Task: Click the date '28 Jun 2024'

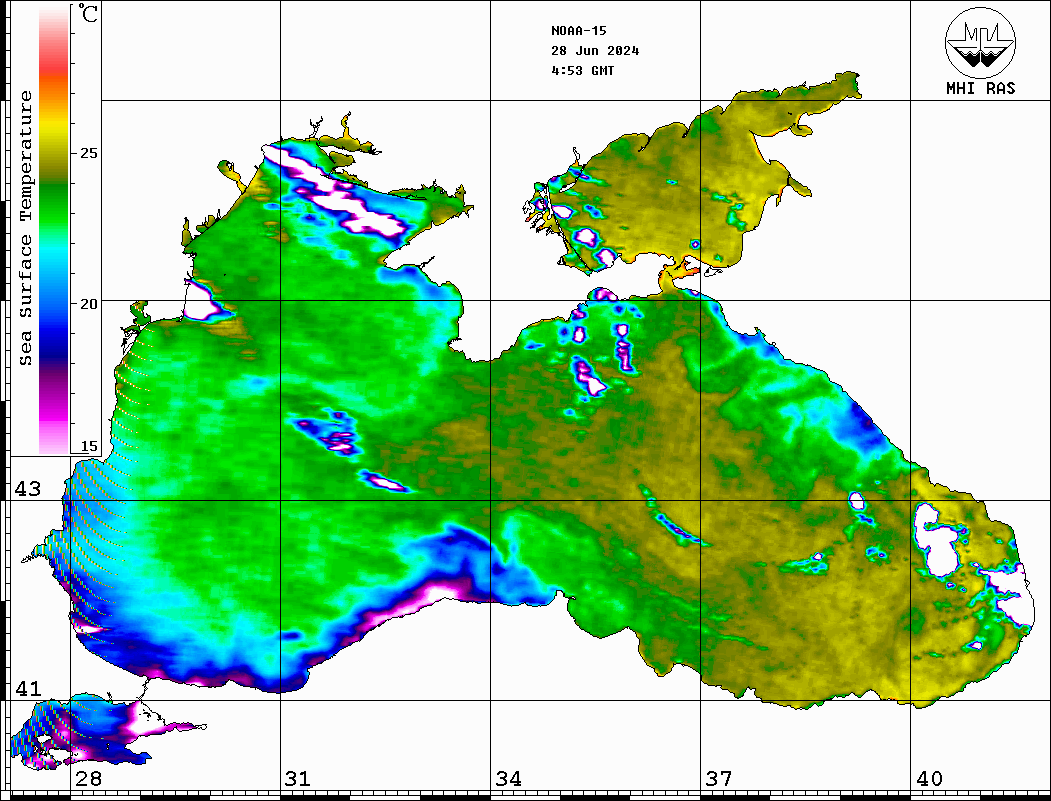Action: (595, 51)
